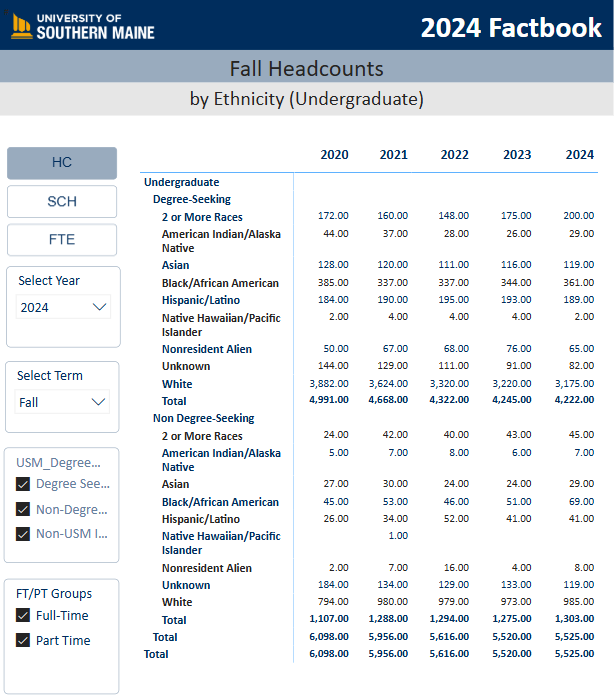The width and height of the screenshot is (616, 697).
Task: Uncheck the Part Time checkbox
Action: (x=23, y=640)
